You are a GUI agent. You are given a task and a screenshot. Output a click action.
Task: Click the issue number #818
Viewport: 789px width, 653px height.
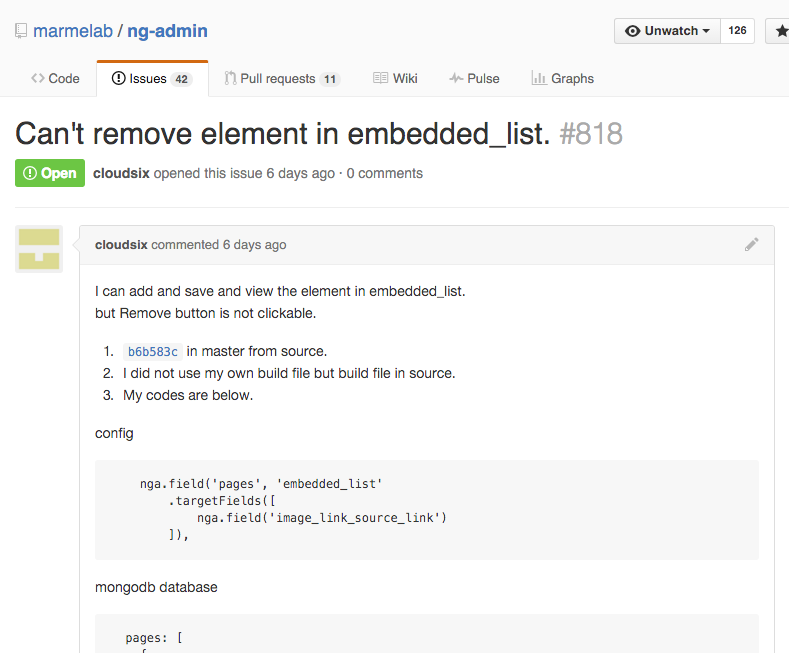[x=591, y=134]
